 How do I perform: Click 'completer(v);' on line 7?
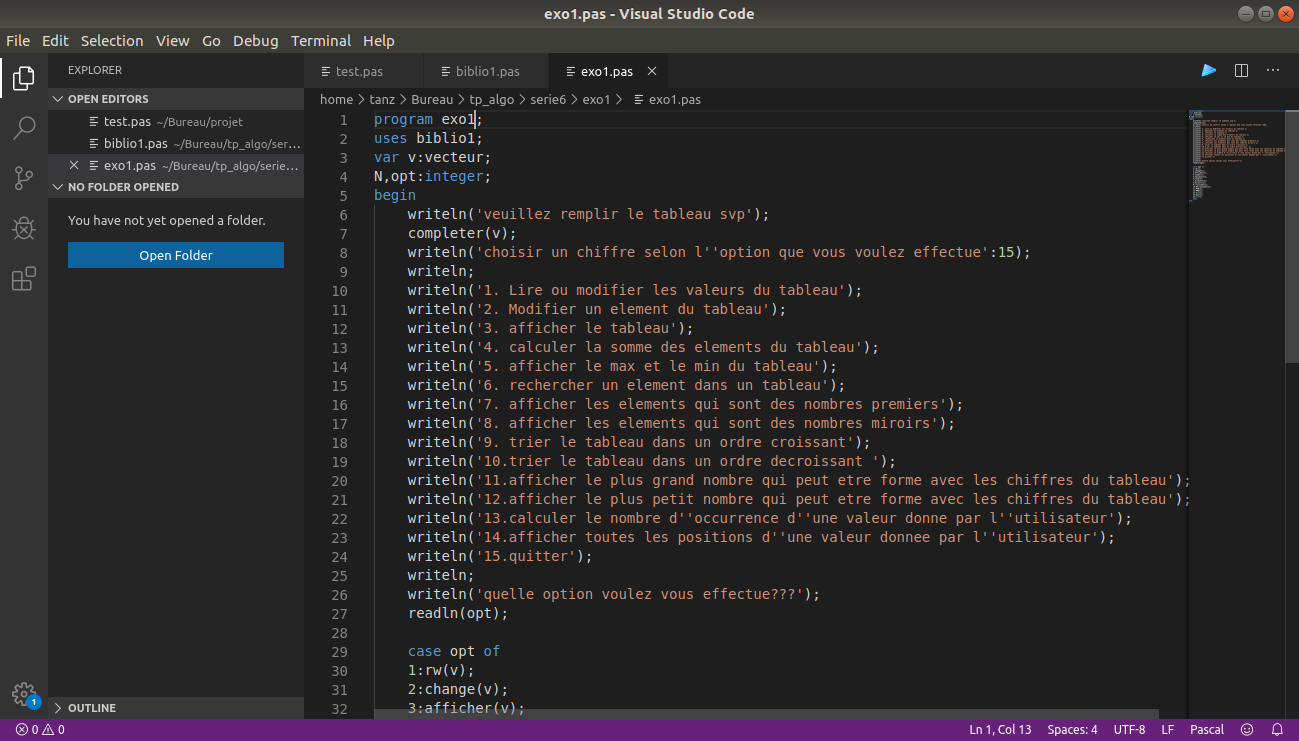click(x=462, y=233)
